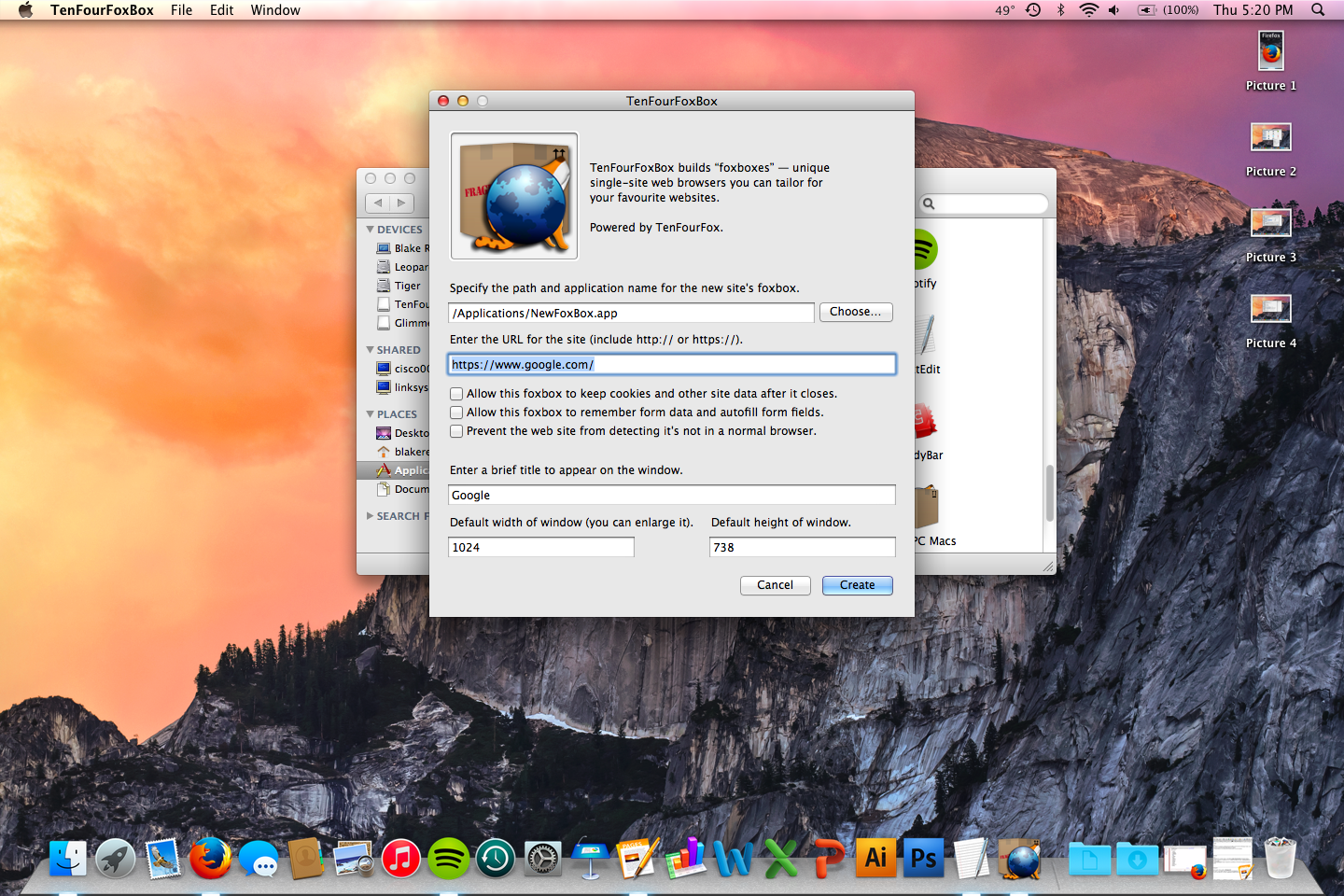The image size is (1344, 896).
Task: Open Adobe Illustrator Ai dock icon
Action: pos(875,858)
